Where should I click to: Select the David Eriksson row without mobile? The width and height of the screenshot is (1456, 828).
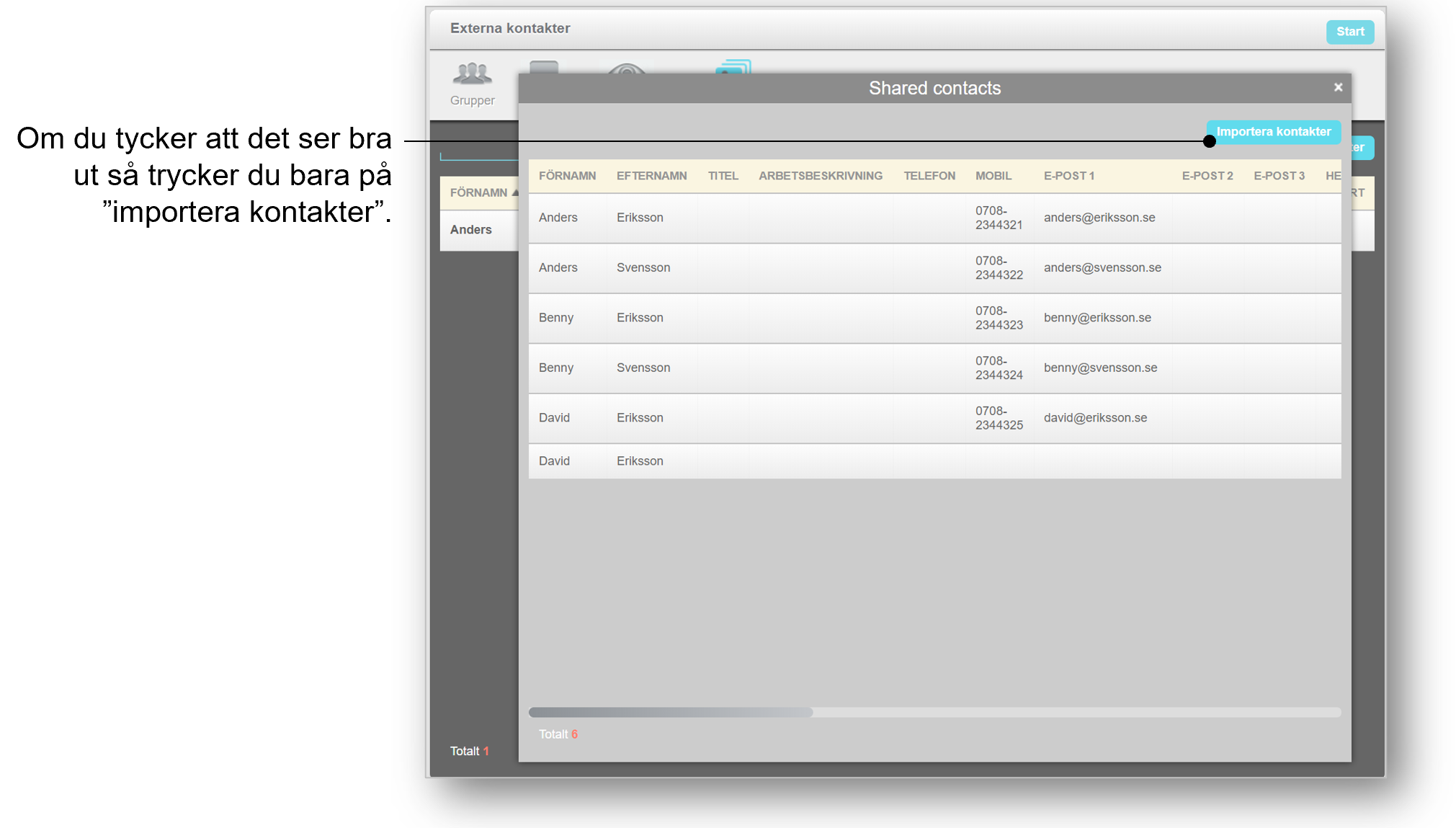[x=934, y=461]
